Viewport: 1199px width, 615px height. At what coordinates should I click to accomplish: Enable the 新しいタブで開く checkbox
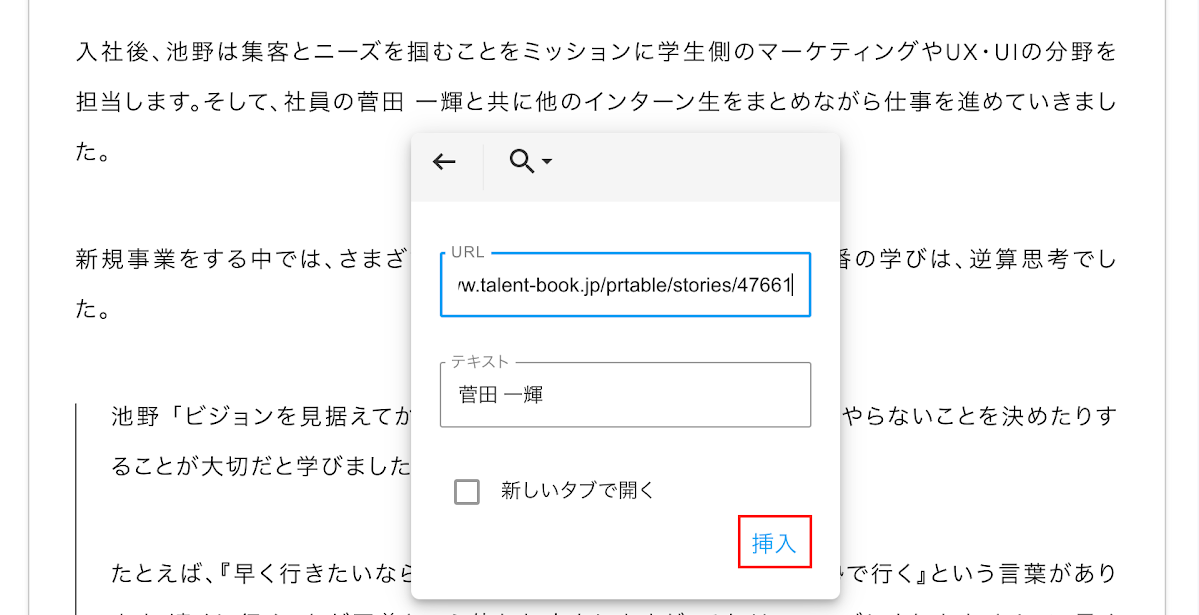click(467, 491)
